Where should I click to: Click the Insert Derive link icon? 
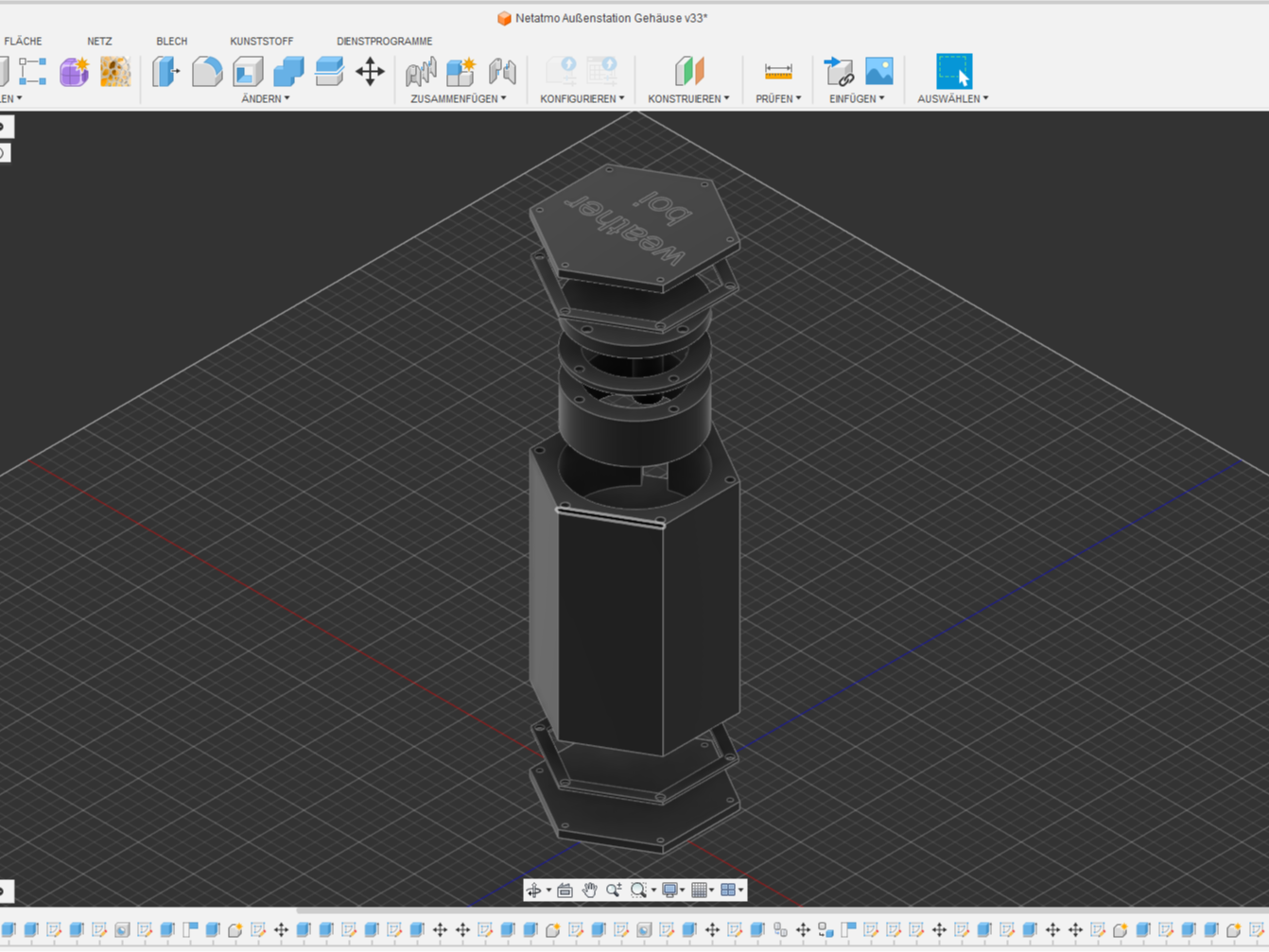pos(839,71)
